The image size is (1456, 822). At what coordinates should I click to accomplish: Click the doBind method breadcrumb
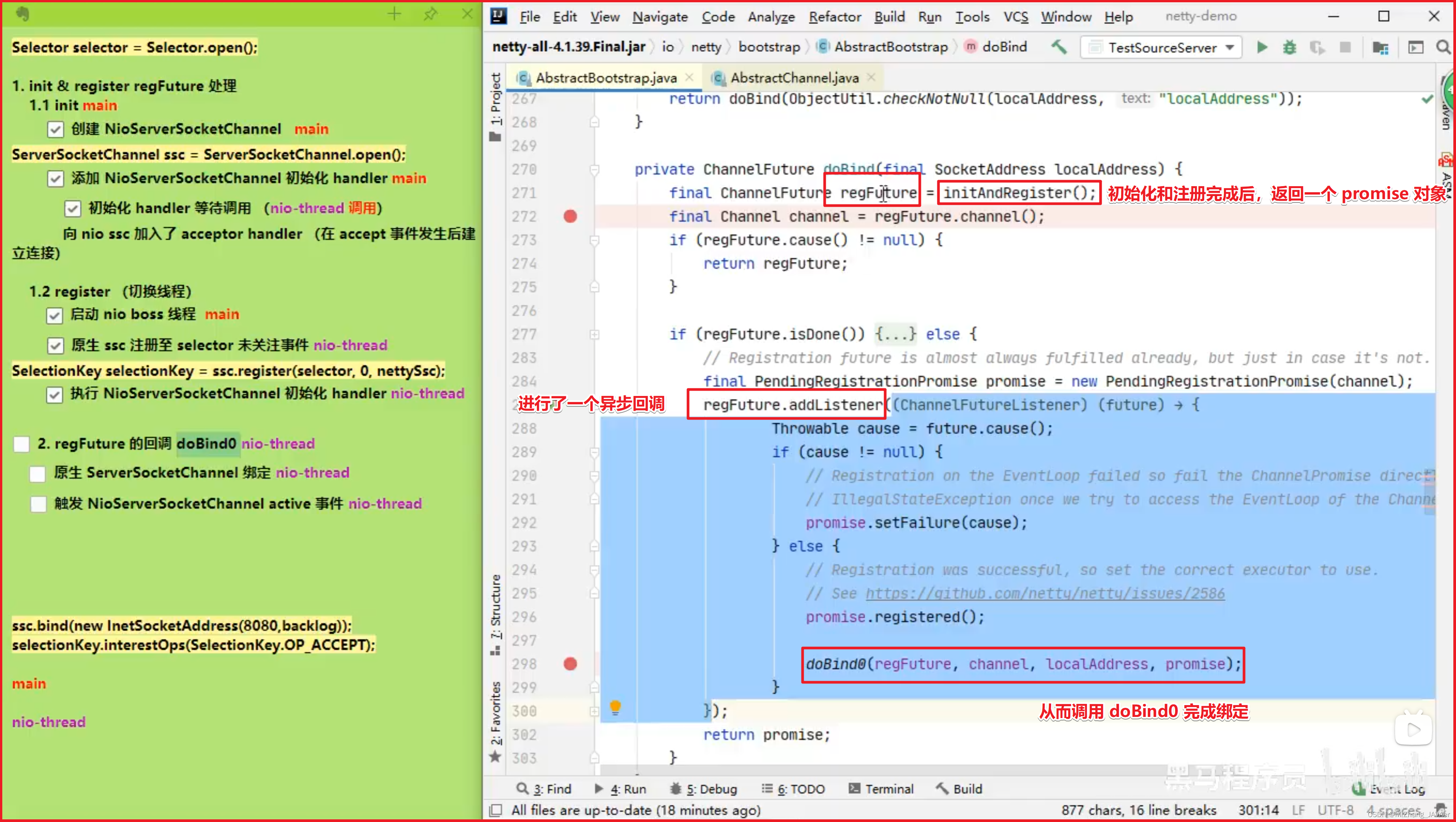[996, 47]
